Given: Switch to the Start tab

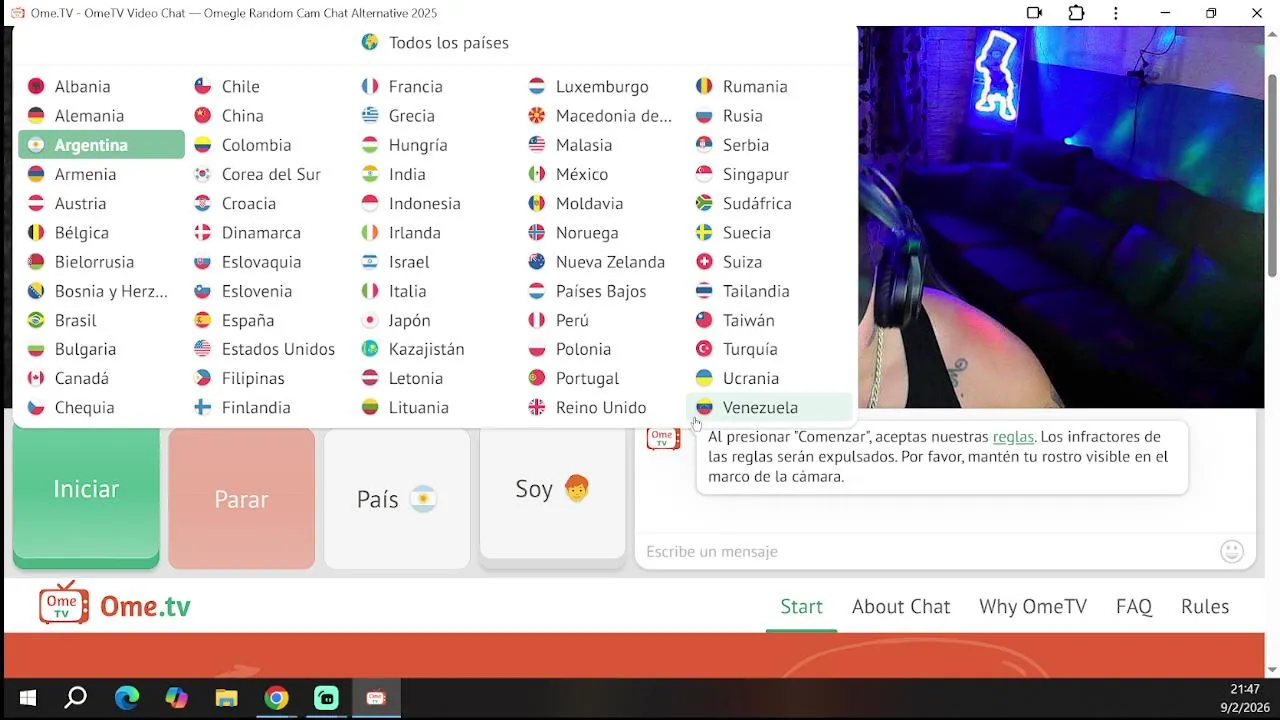Looking at the screenshot, I should [x=801, y=606].
